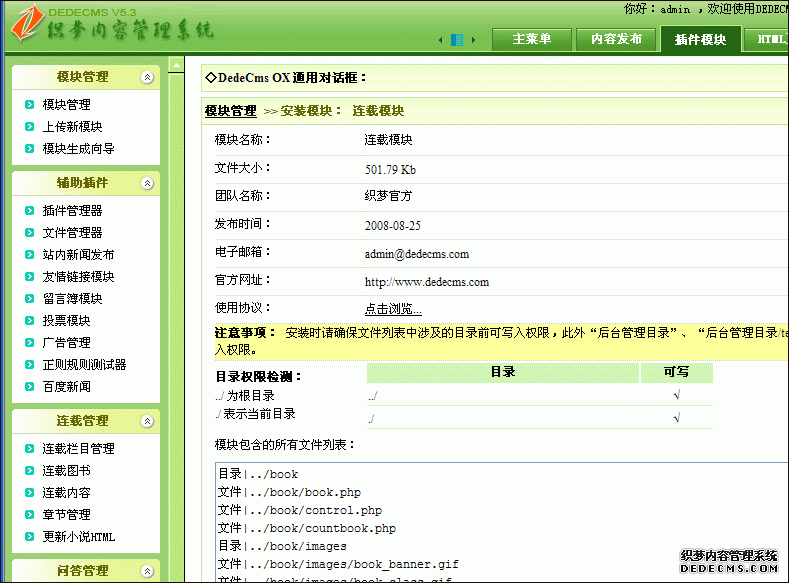Open 投票模块 page
Screen dimensions: 789x583
tap(67, 321)
